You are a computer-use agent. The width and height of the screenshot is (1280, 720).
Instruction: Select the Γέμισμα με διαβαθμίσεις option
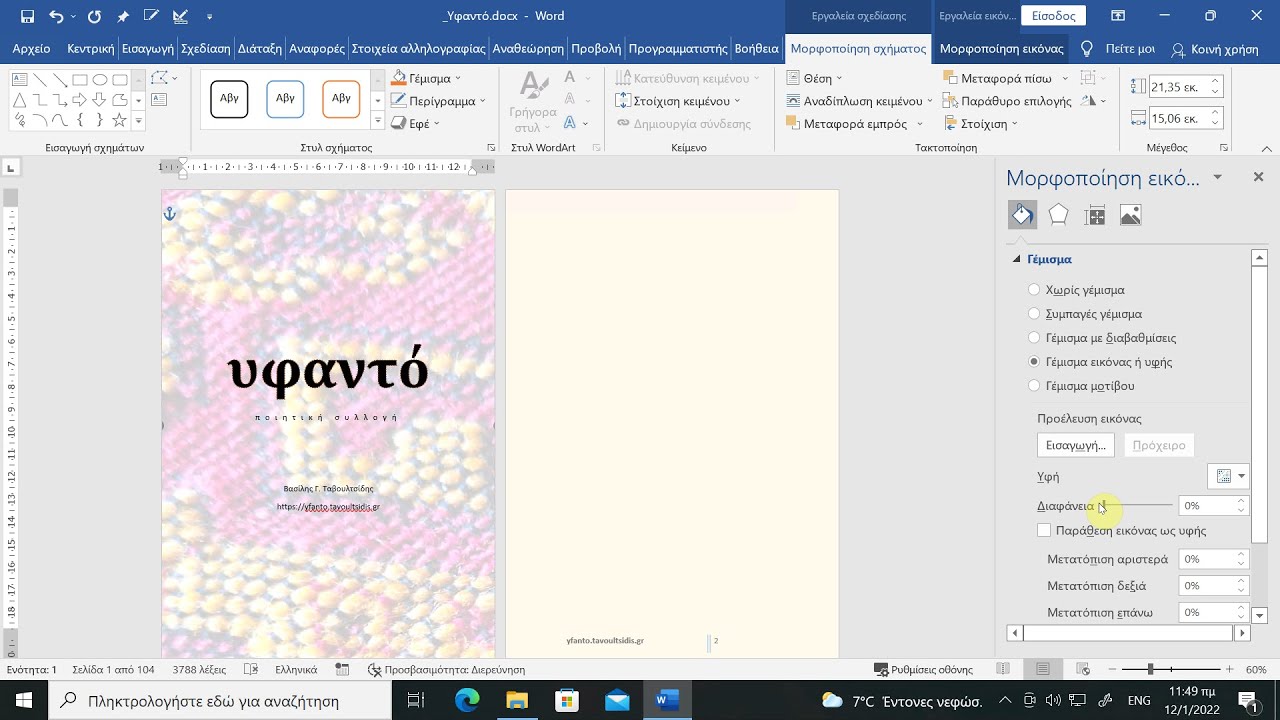pyautogui.click(x=1034, y=338)
